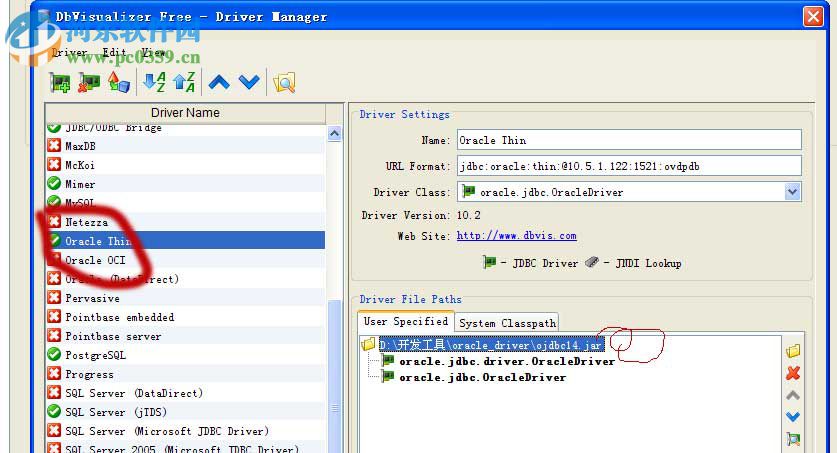Image resolution: width=837 pixels, height=453 pixels.
Task: Move driver up with blue up arrow
Action: point(219,82)
